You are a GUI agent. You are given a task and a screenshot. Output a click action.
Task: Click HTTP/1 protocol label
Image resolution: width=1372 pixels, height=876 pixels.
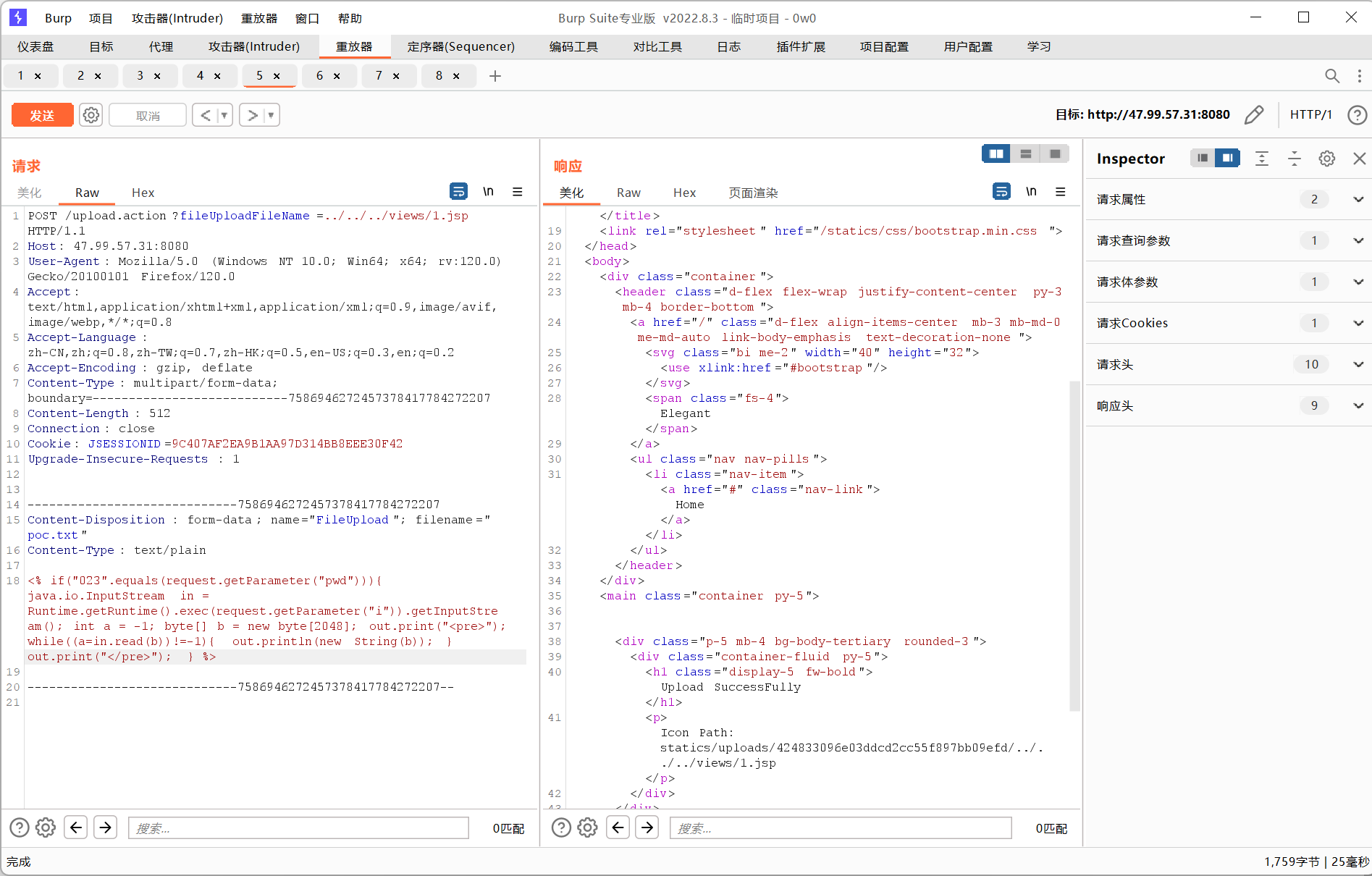(x=1310, y=114)
